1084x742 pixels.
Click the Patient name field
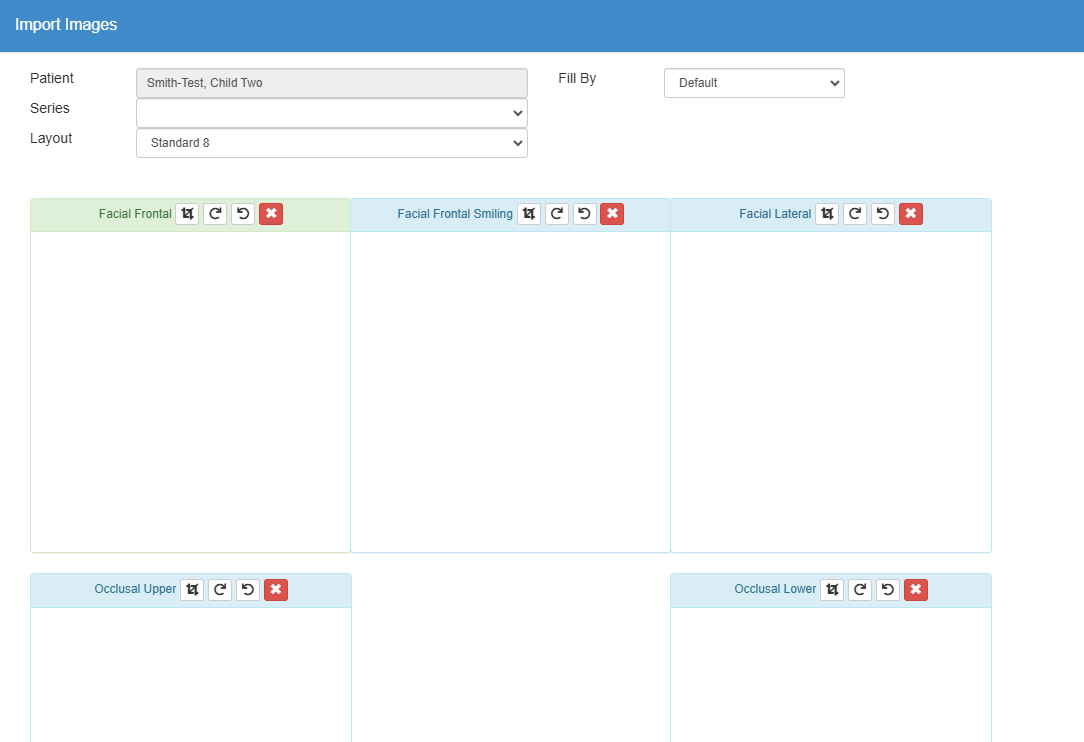pyautogui.click(x=332, y=83)
